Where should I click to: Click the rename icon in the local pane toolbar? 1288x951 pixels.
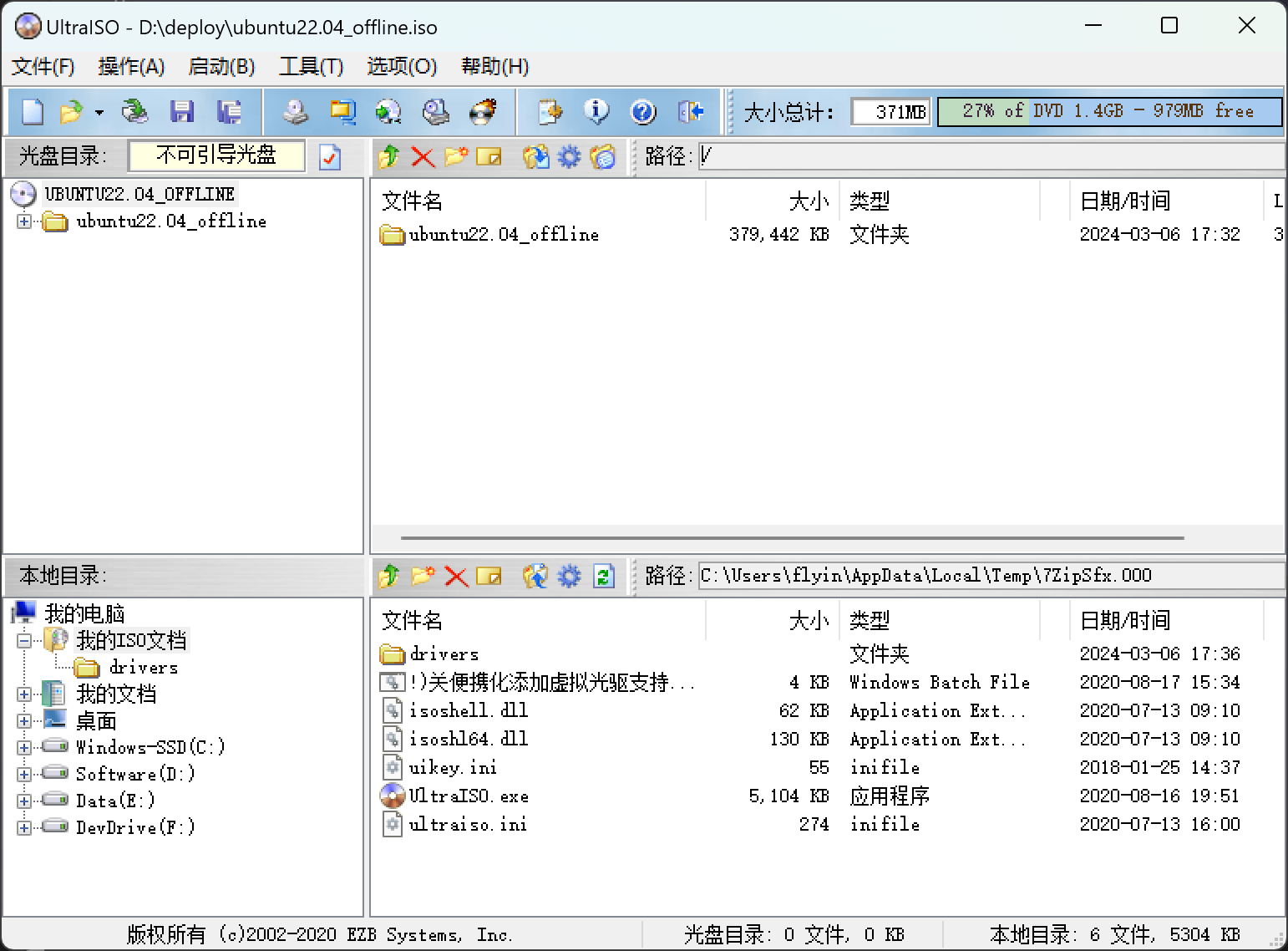coord(489,576)
